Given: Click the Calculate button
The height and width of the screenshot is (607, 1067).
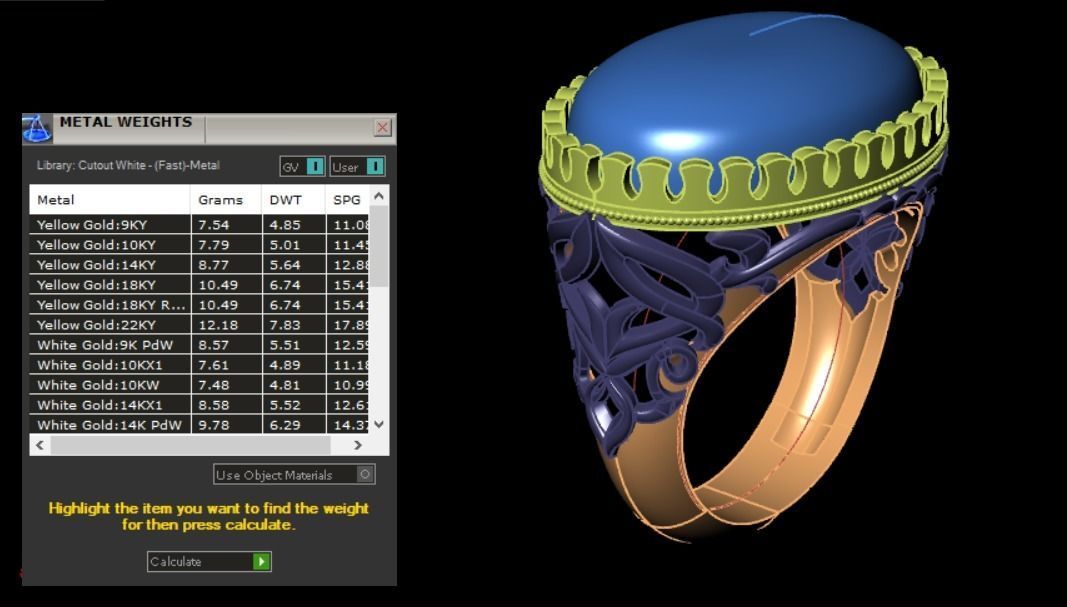Looking at the screenshot, I should [209, 561].
